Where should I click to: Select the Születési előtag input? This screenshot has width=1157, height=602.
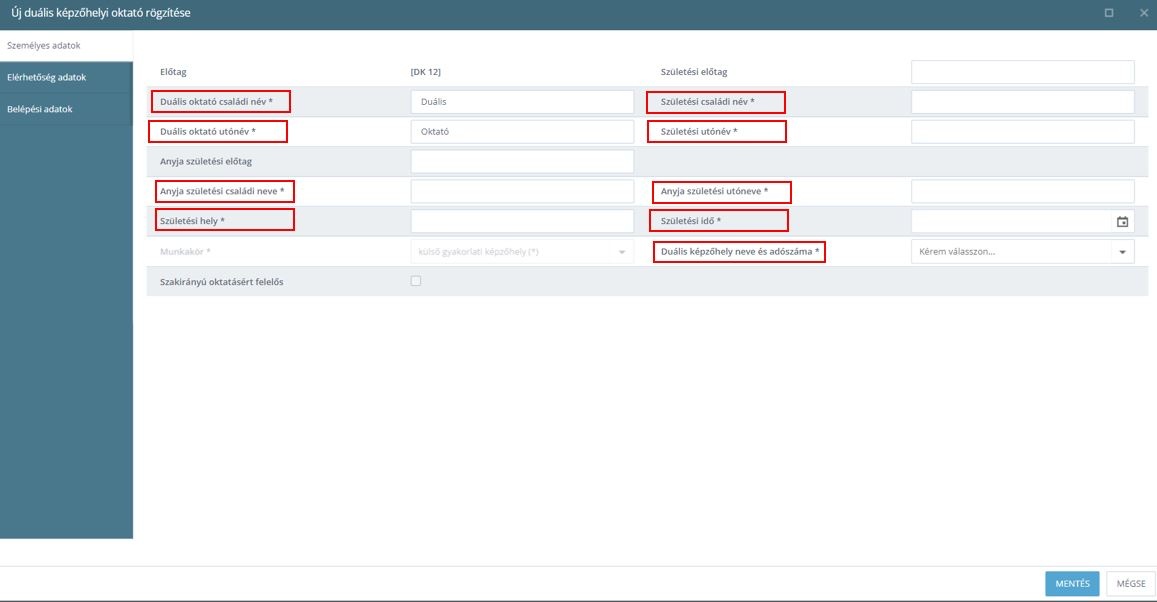point(1022,72)
